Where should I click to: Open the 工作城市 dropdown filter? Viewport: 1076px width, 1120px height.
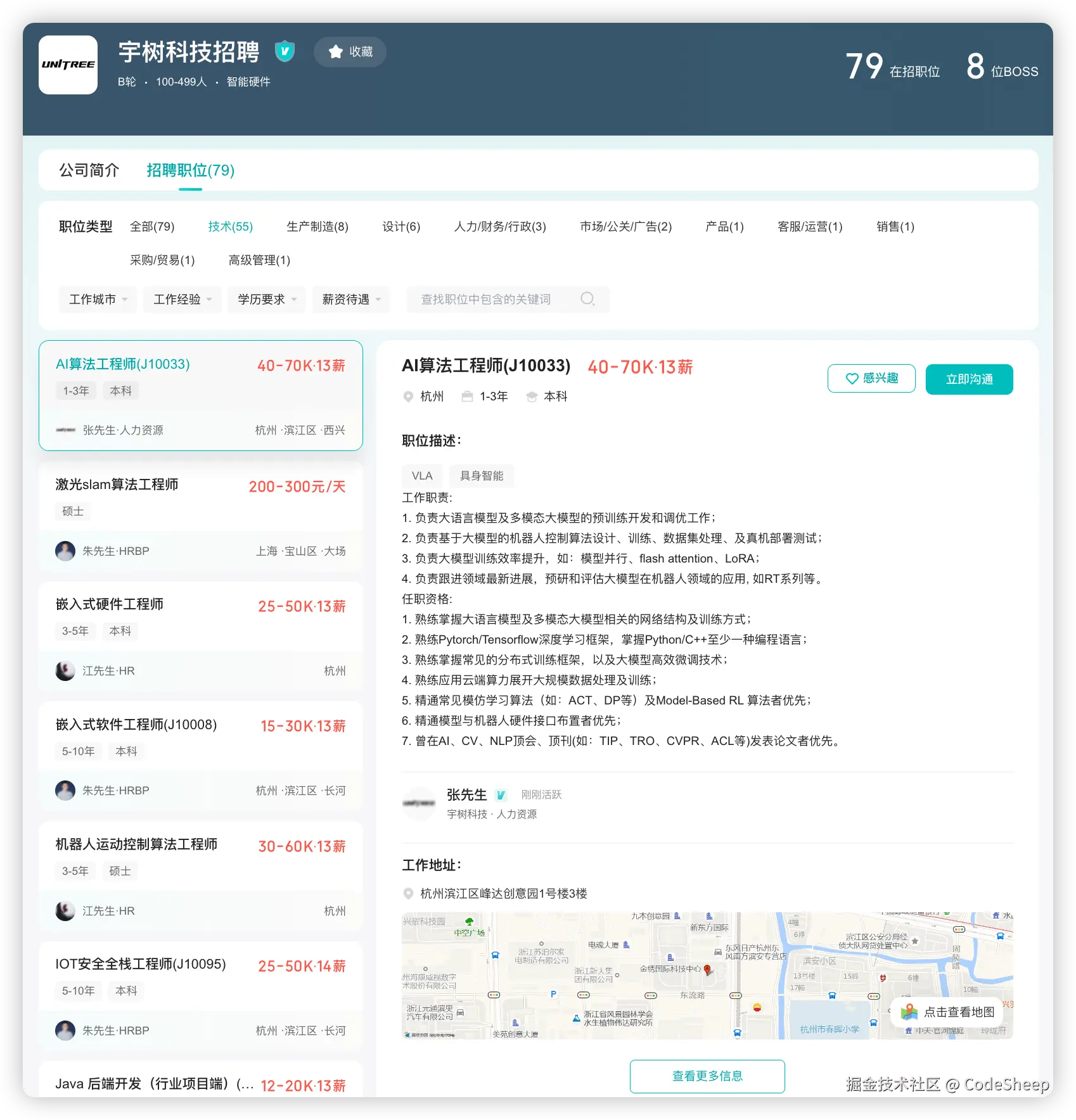98,299
